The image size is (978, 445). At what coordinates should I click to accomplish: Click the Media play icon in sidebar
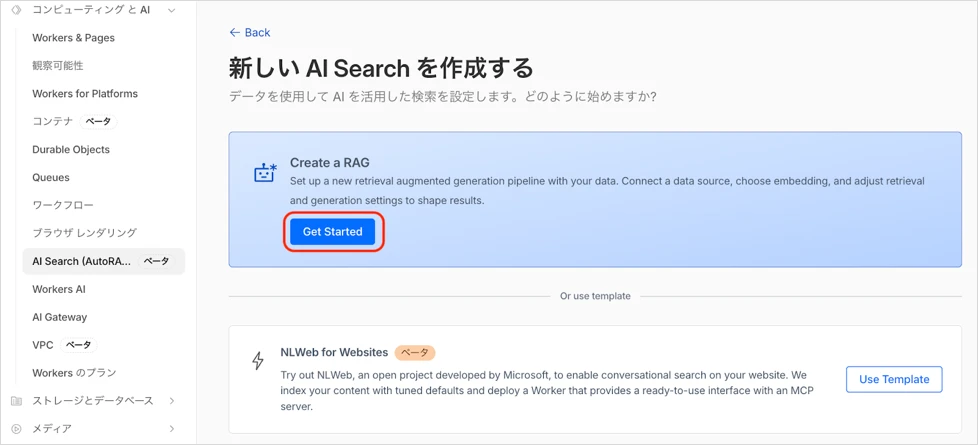[16, 429]
